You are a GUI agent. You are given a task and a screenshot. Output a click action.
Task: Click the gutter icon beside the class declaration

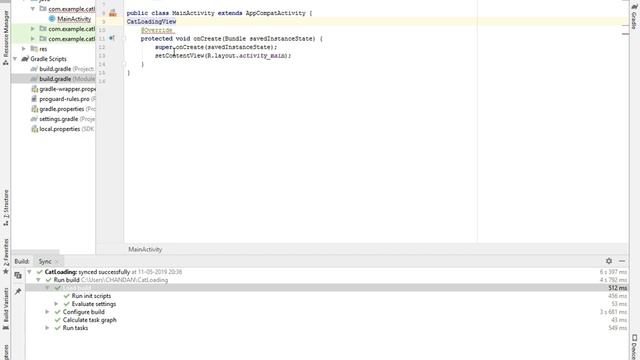click(113, 13)
